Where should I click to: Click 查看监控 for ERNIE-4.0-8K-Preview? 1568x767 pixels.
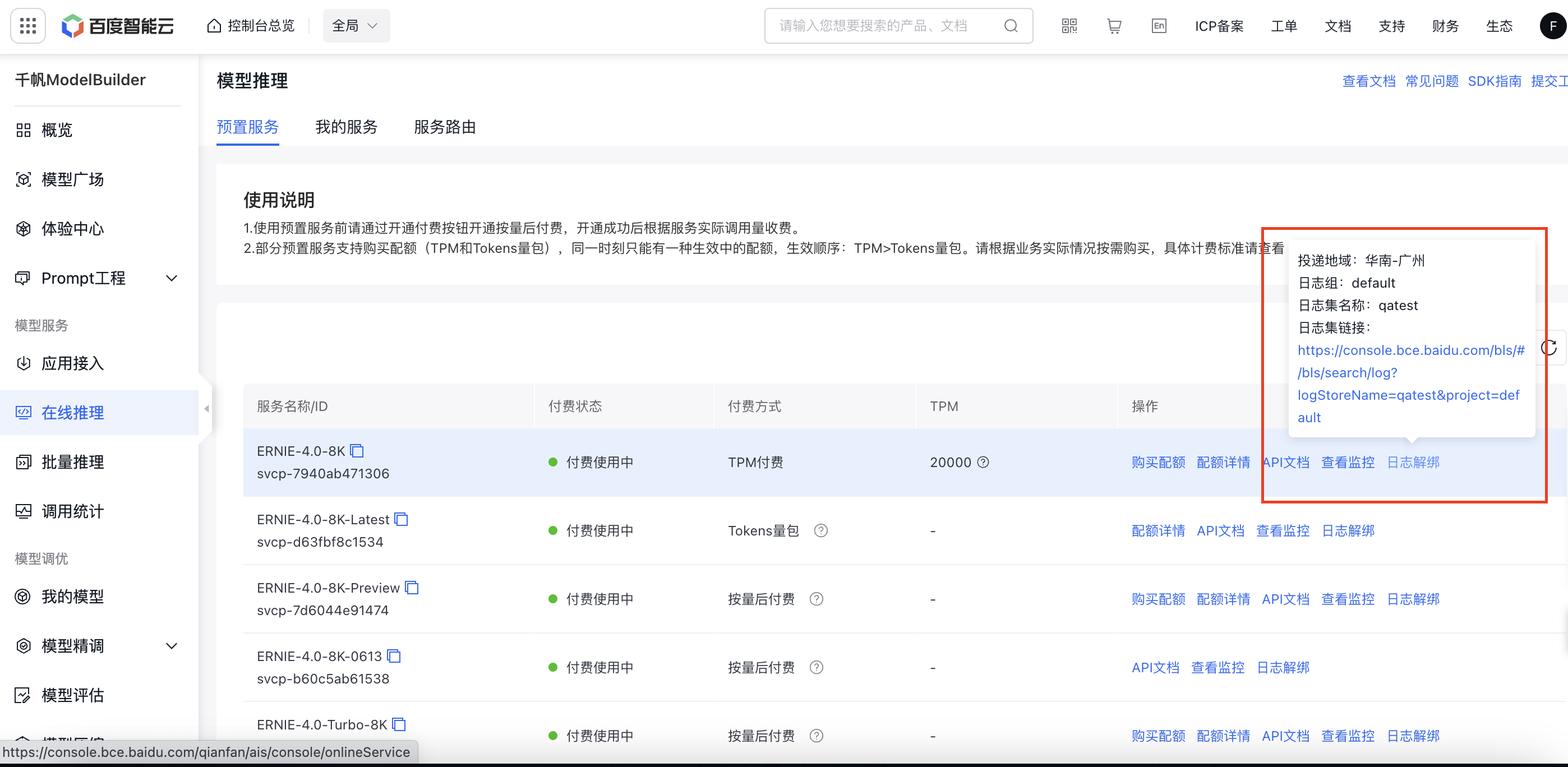pos(1348,599)
